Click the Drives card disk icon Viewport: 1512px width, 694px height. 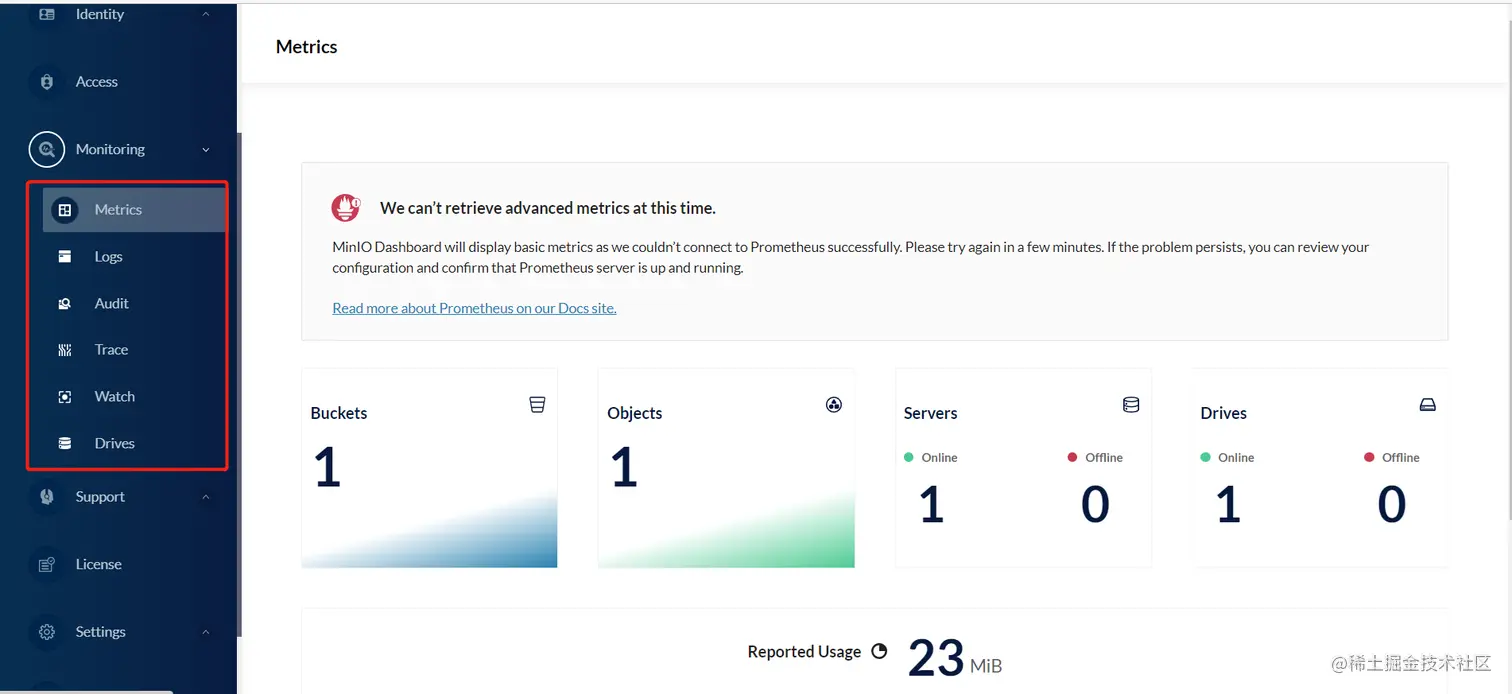(x=1428, y=405)
